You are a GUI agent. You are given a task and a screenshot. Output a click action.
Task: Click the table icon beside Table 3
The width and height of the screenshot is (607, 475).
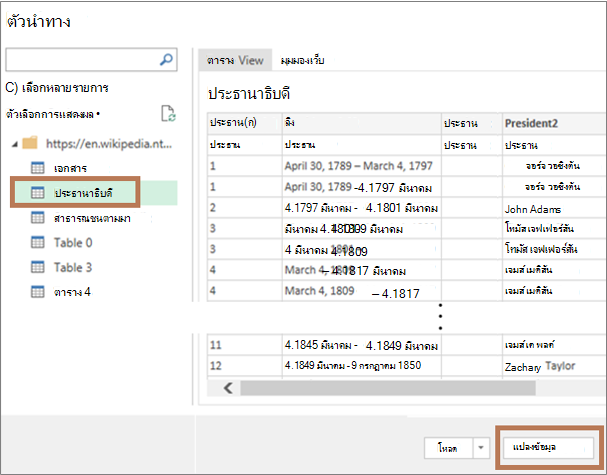coord(38,267)
